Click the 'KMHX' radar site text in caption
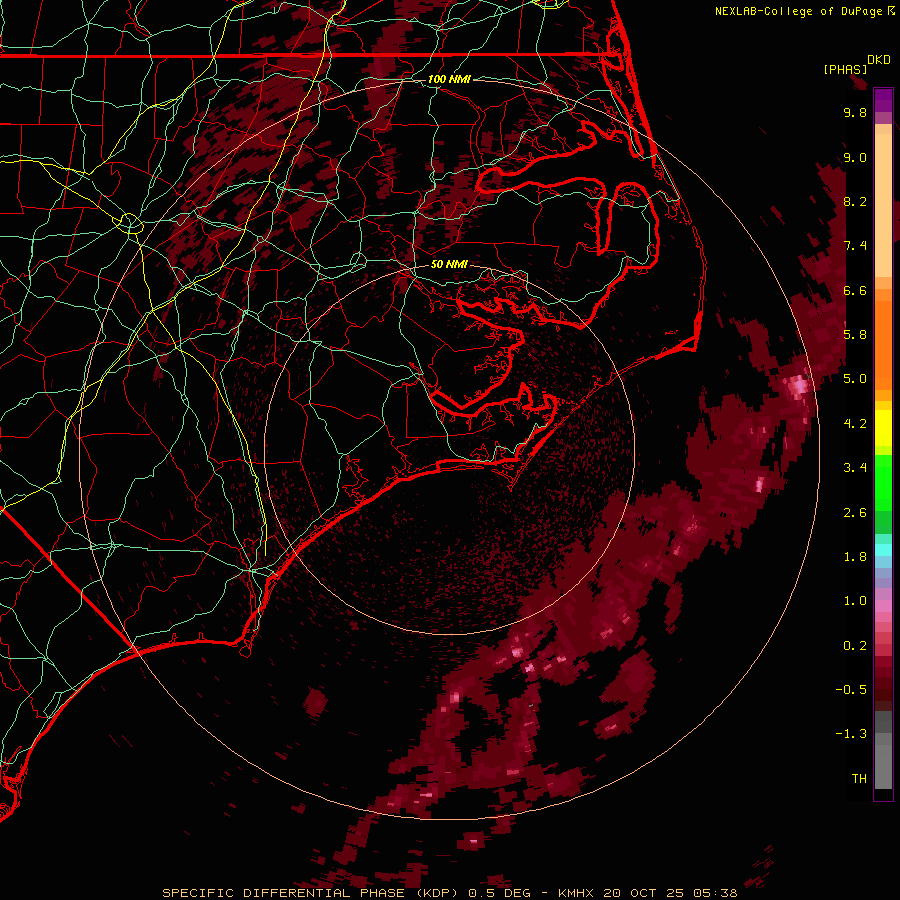The width and height of the screenshot is (900, 900). [578, 893]
